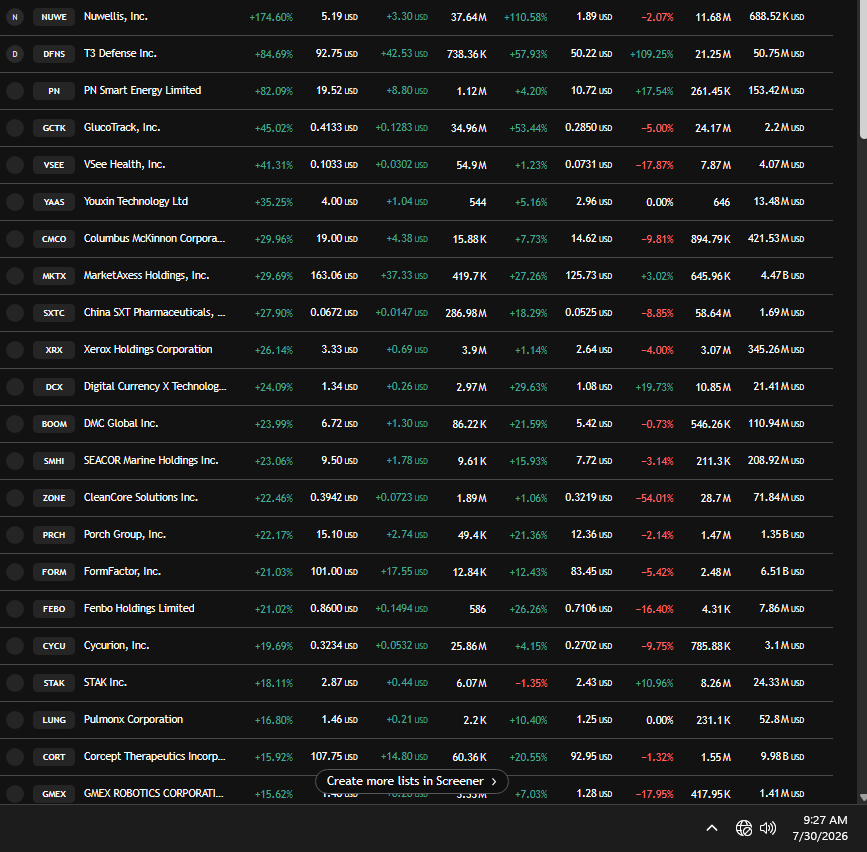
Task: Open the GCTK ticker badge
Action: [54, 128]
